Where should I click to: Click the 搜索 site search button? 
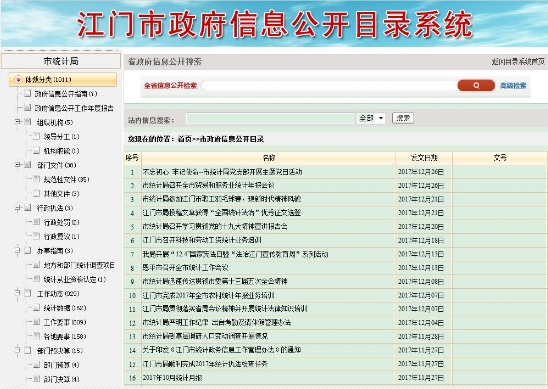pos(403,118)
